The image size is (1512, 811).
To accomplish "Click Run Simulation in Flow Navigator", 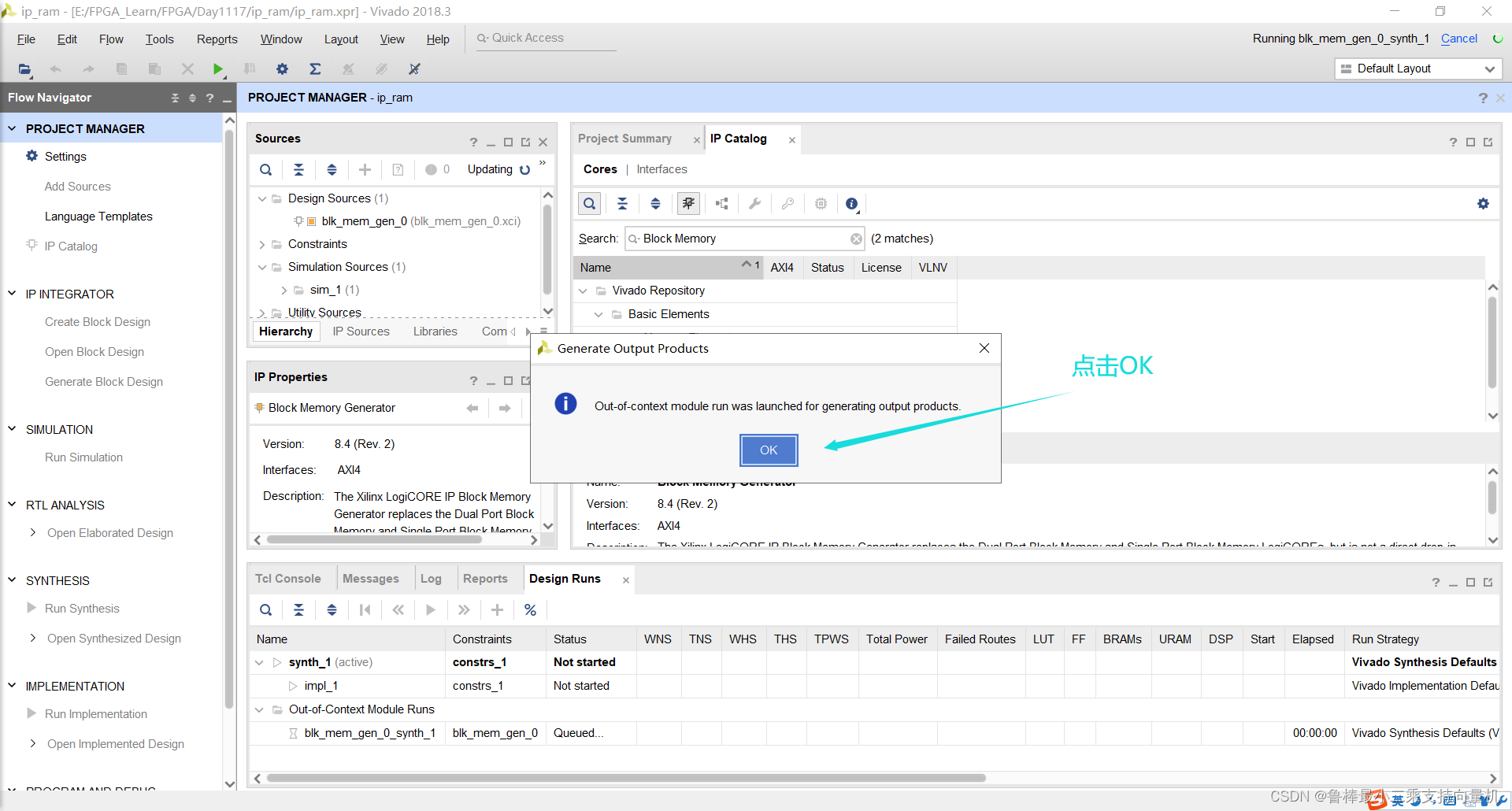I will coord(83,457).
